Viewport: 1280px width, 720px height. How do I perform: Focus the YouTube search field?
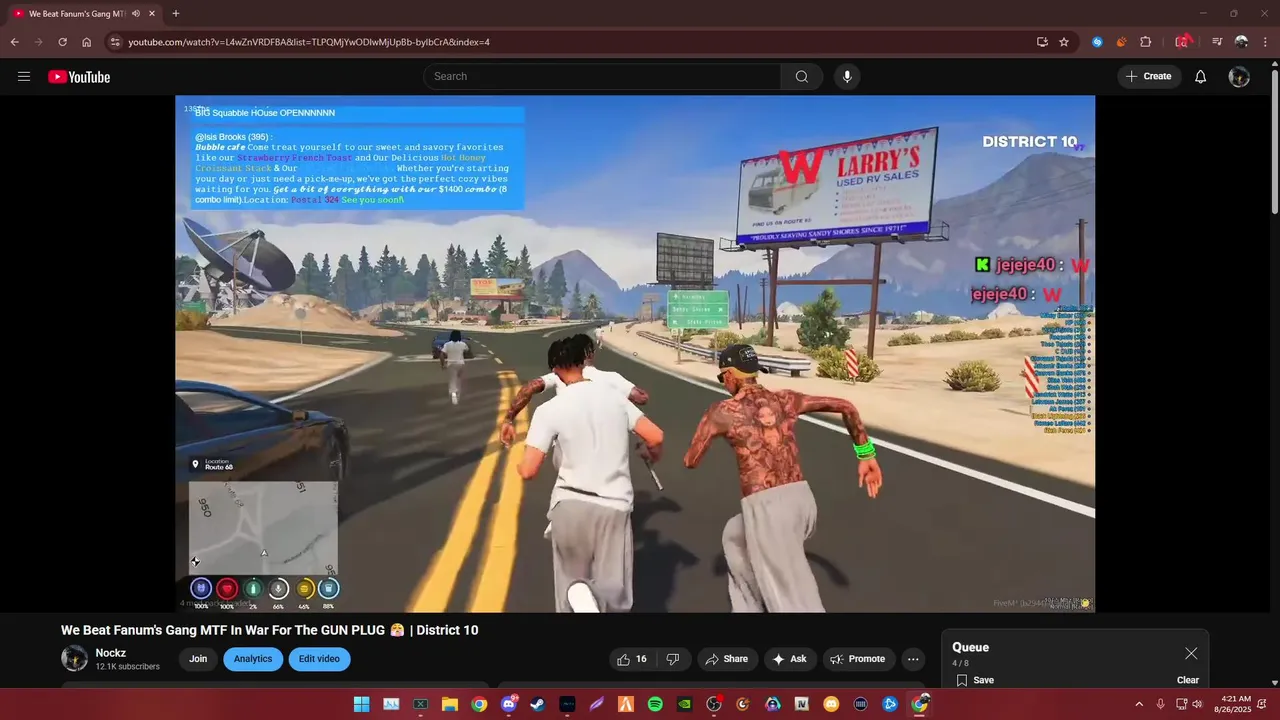602,77
